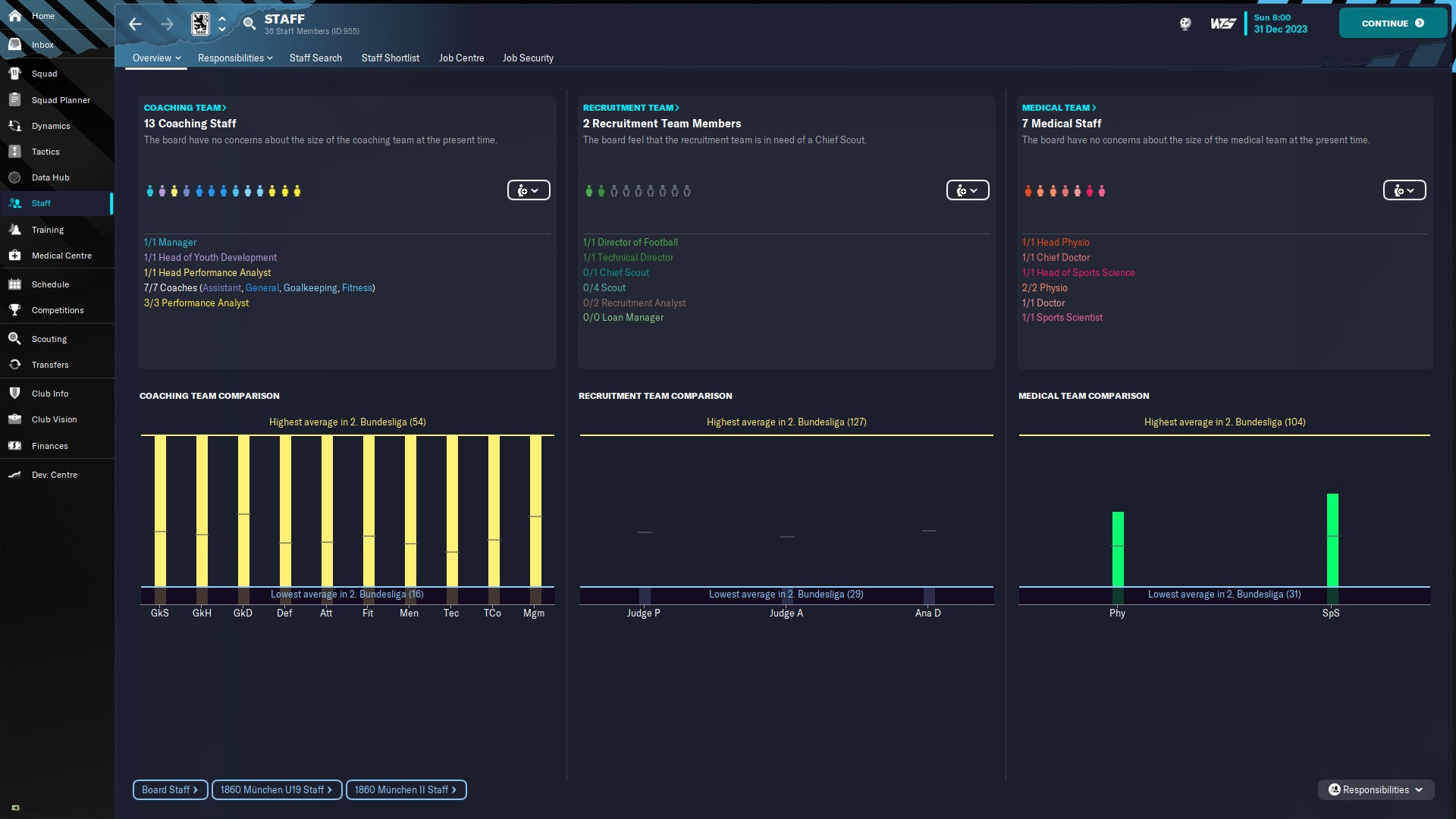Image resolution: width=1456 pixels, height=819 pixels.
Task: Click the back navigation arrow
Action: (135, 24)
